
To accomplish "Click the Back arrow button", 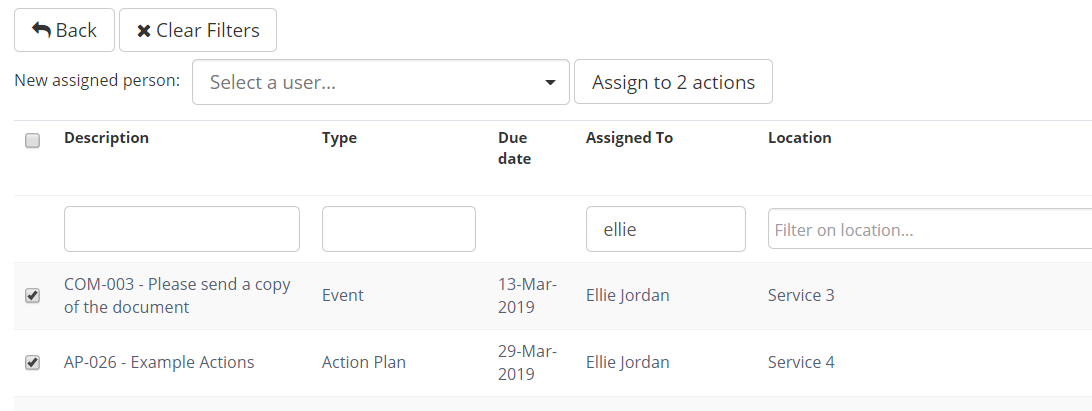I will click(x=64, y=30).
